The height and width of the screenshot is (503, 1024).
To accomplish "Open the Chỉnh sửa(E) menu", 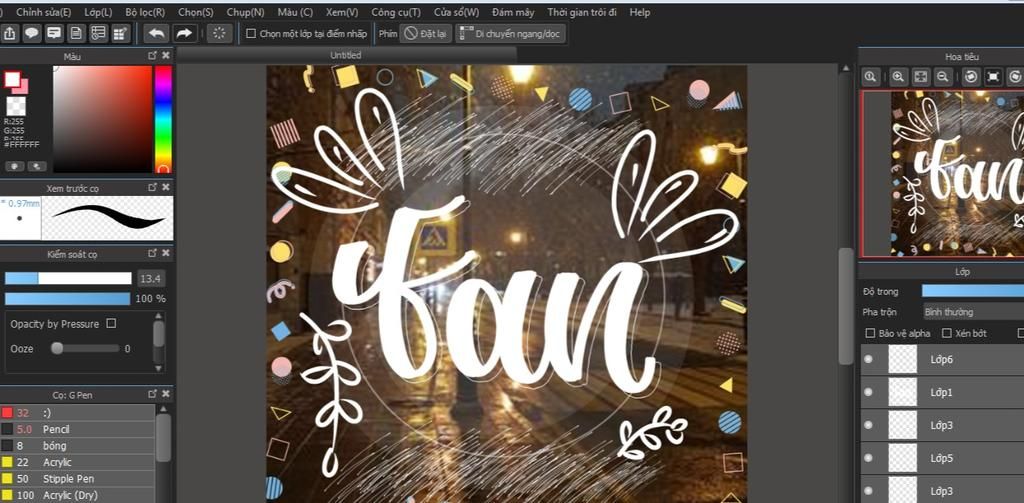I will (43, 12).
